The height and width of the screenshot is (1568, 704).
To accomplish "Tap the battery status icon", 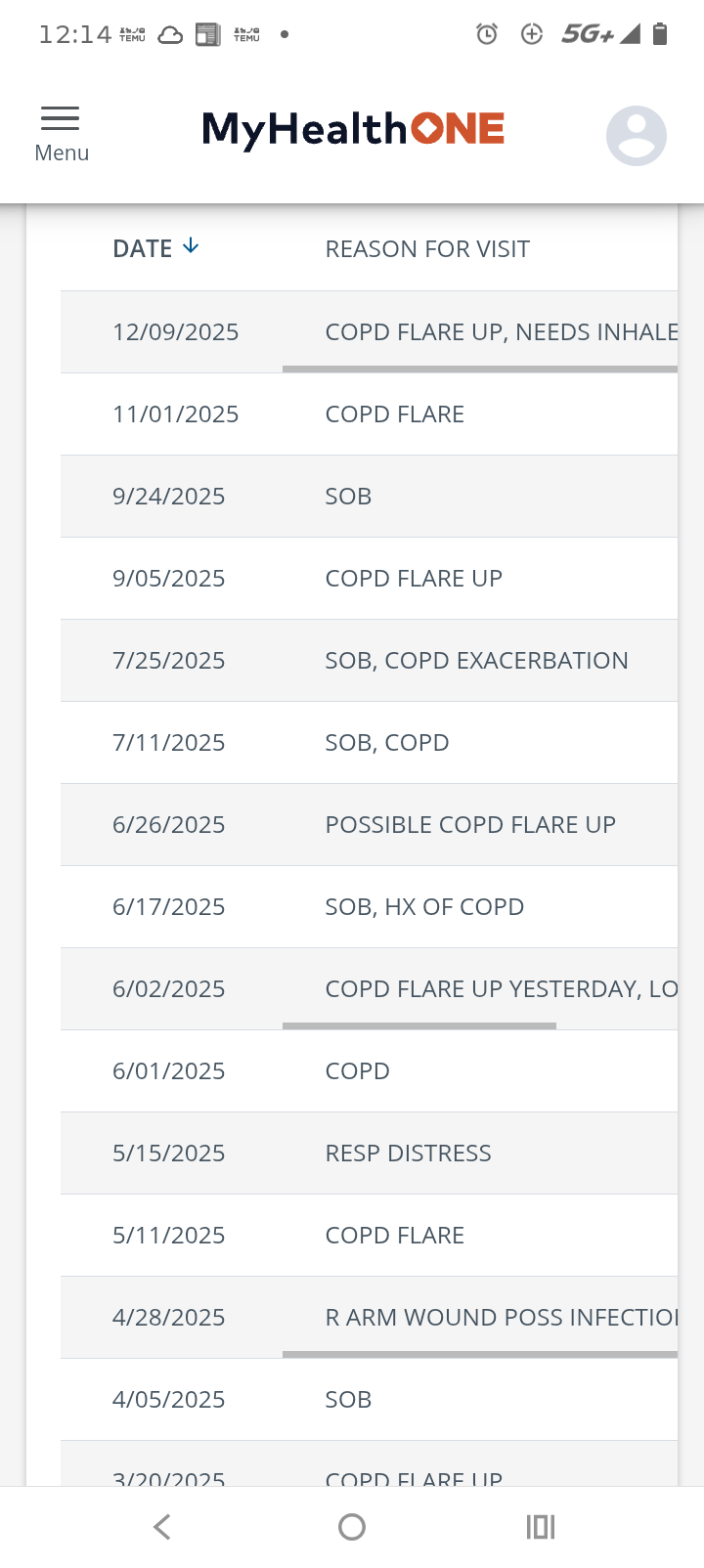I will click(660, 35).
